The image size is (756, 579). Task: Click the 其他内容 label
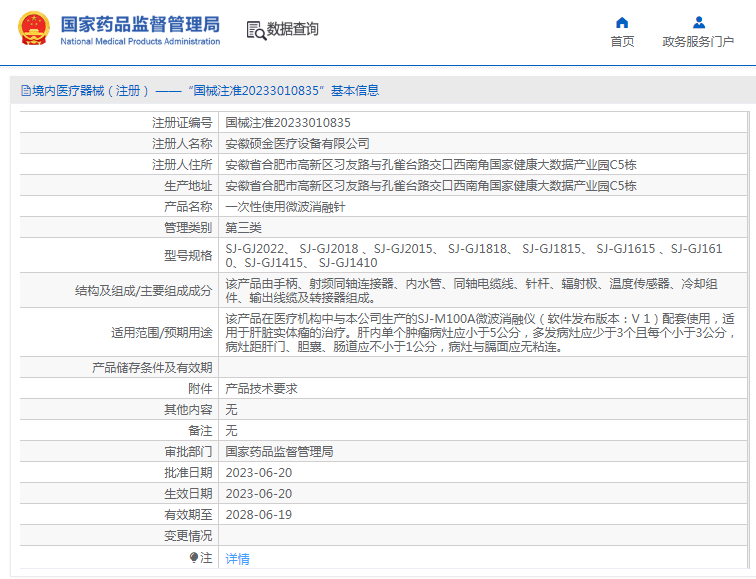(188, 410)
